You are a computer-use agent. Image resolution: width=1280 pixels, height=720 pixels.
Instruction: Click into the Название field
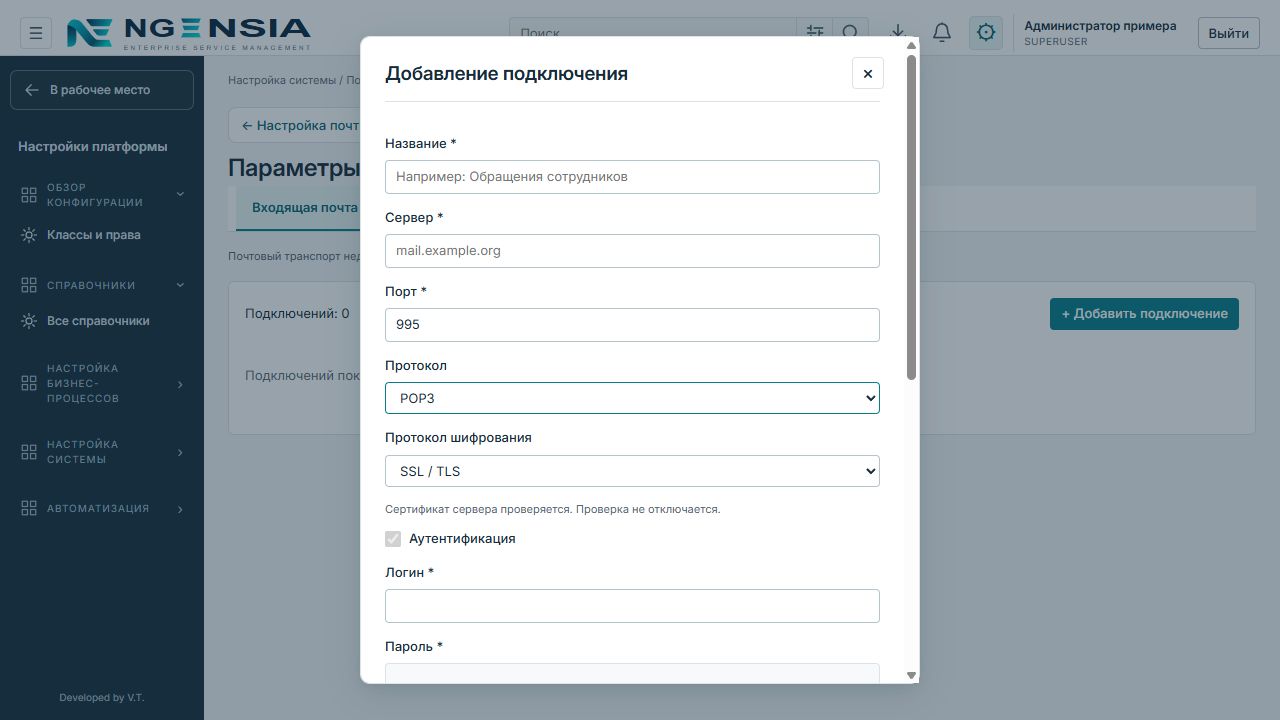tap(632, 177)
